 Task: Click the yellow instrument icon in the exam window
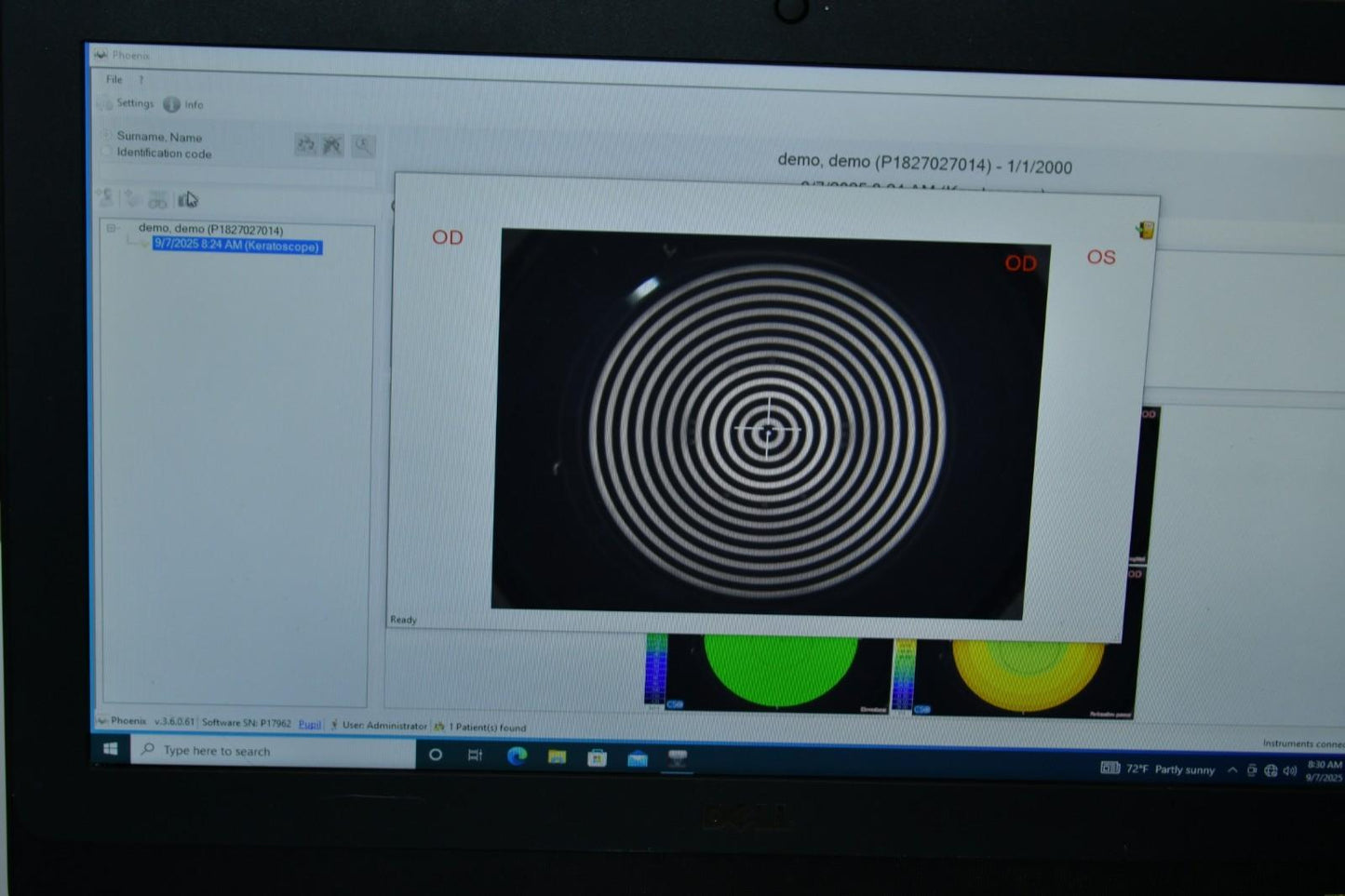pyautogui.click(x=1144, y=231)
